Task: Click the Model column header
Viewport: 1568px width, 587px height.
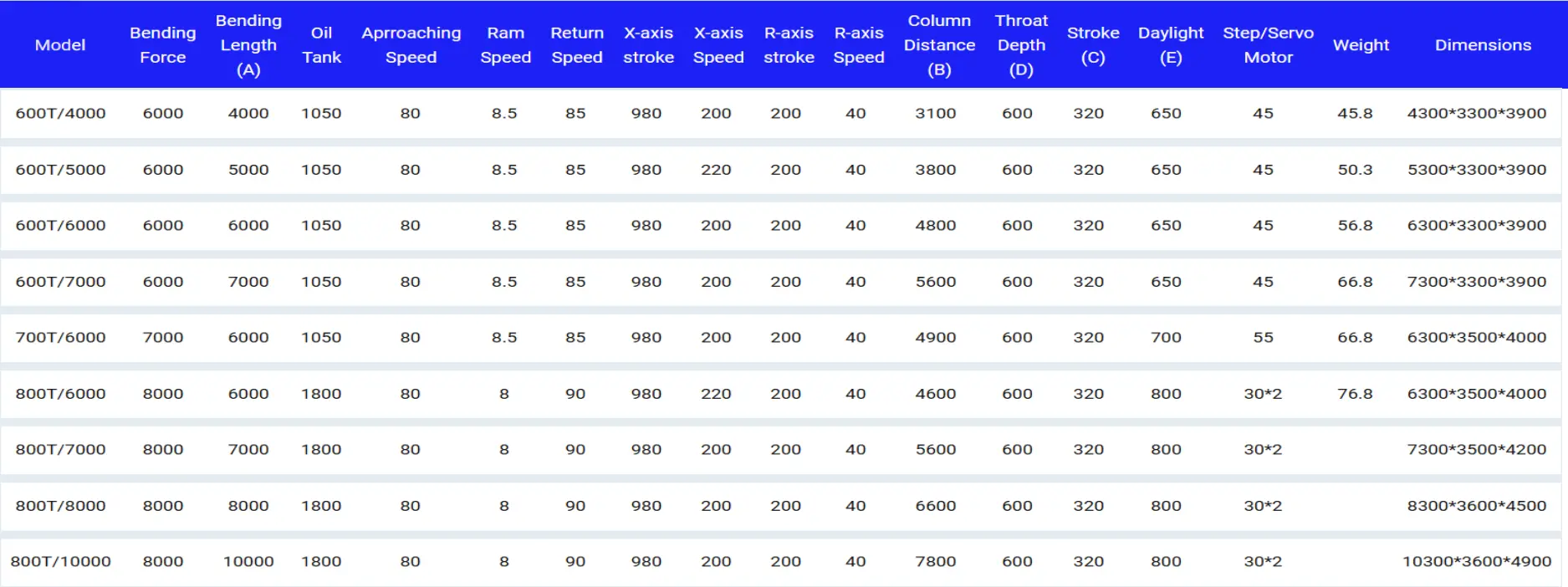Action: pyautogui.click(x=60, y=45)
